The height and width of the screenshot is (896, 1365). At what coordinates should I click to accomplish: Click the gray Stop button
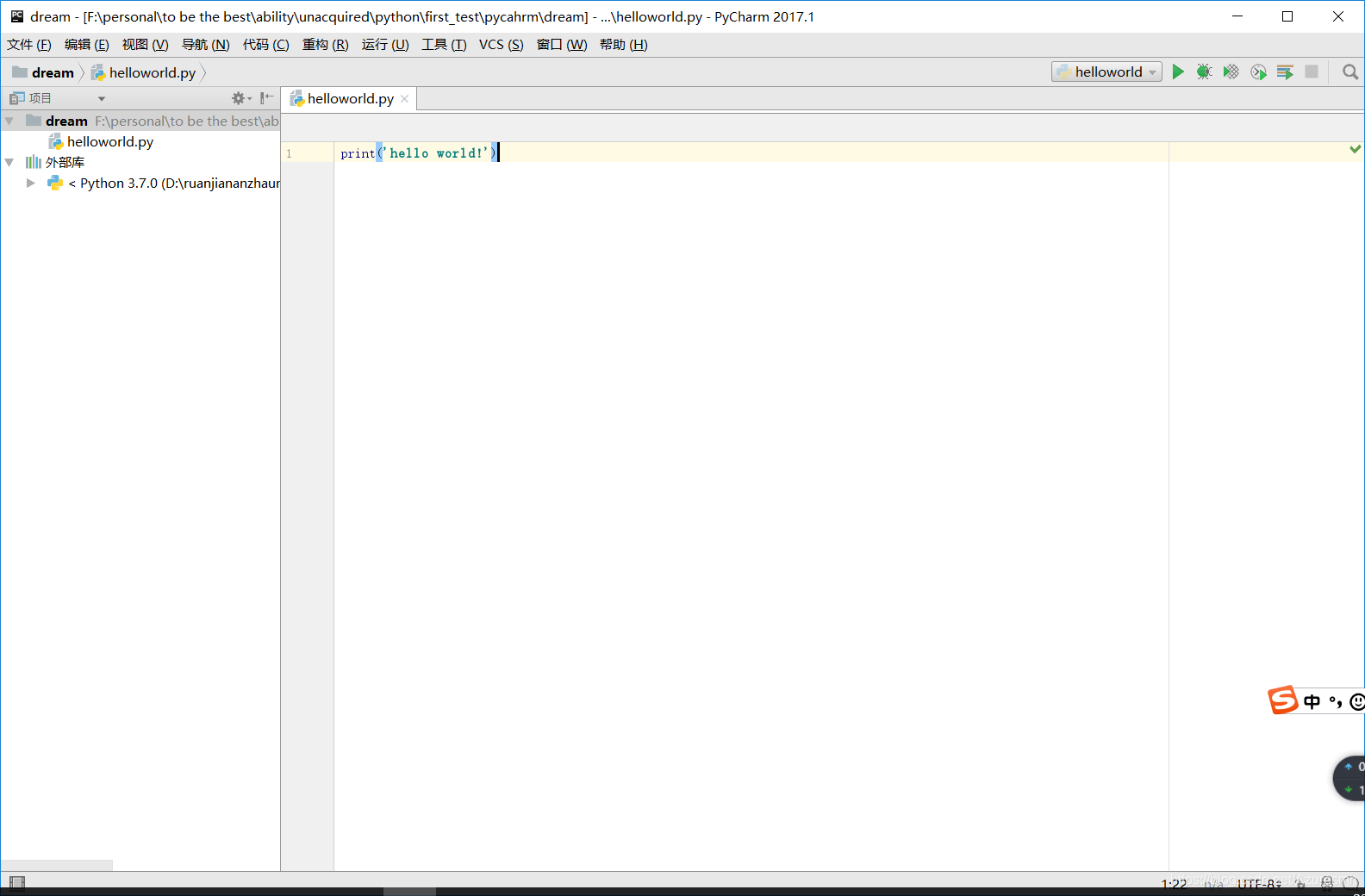pos(1312,72)
